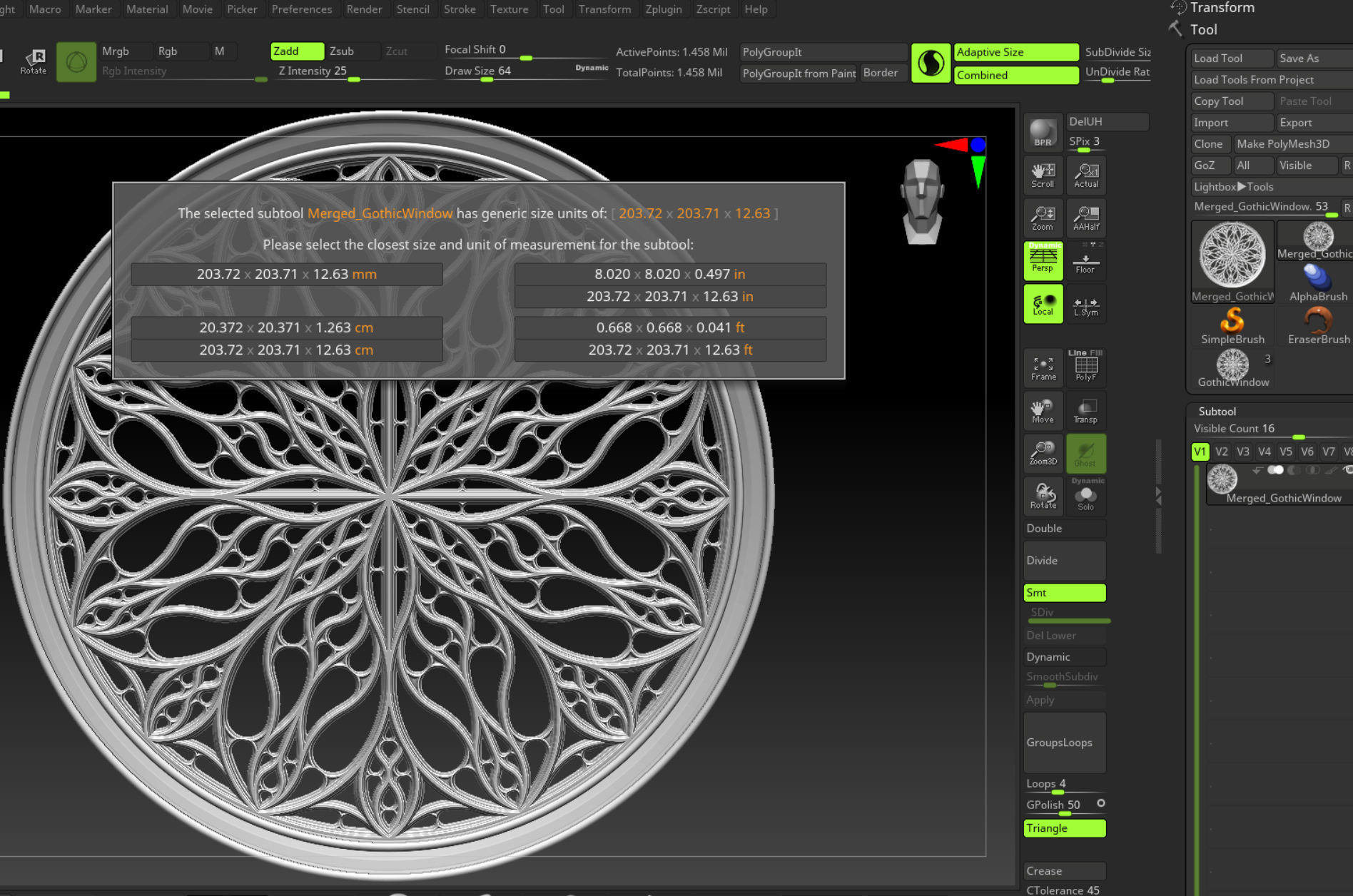Click the AAHalf view icon
The image size is (1353, 896).
[1085, 218]
